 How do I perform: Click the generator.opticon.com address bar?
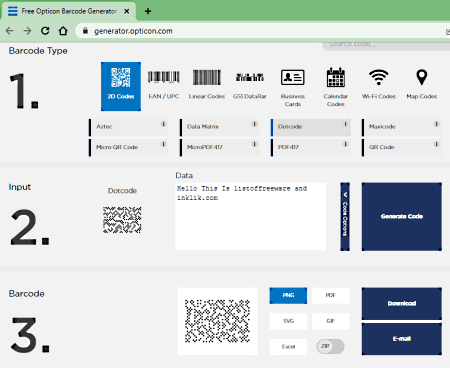point(263,31)
